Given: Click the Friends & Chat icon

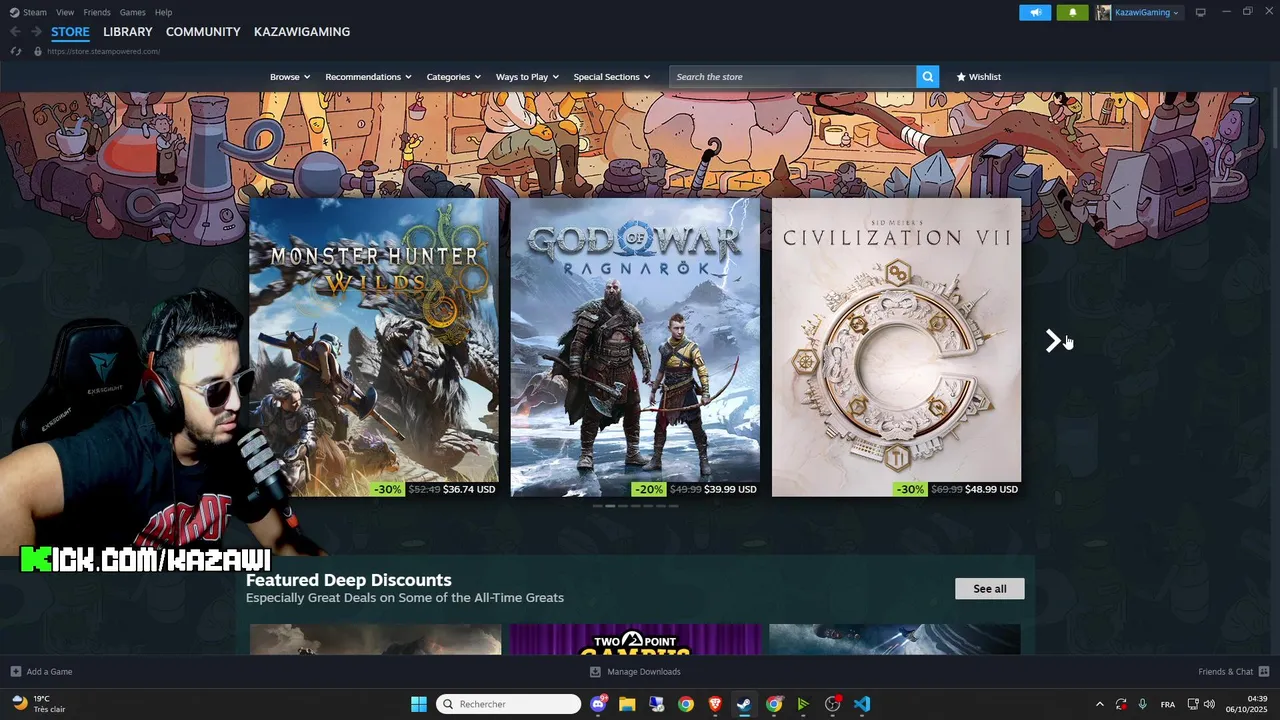Looking at the screenshot, I should point(1264,672).
